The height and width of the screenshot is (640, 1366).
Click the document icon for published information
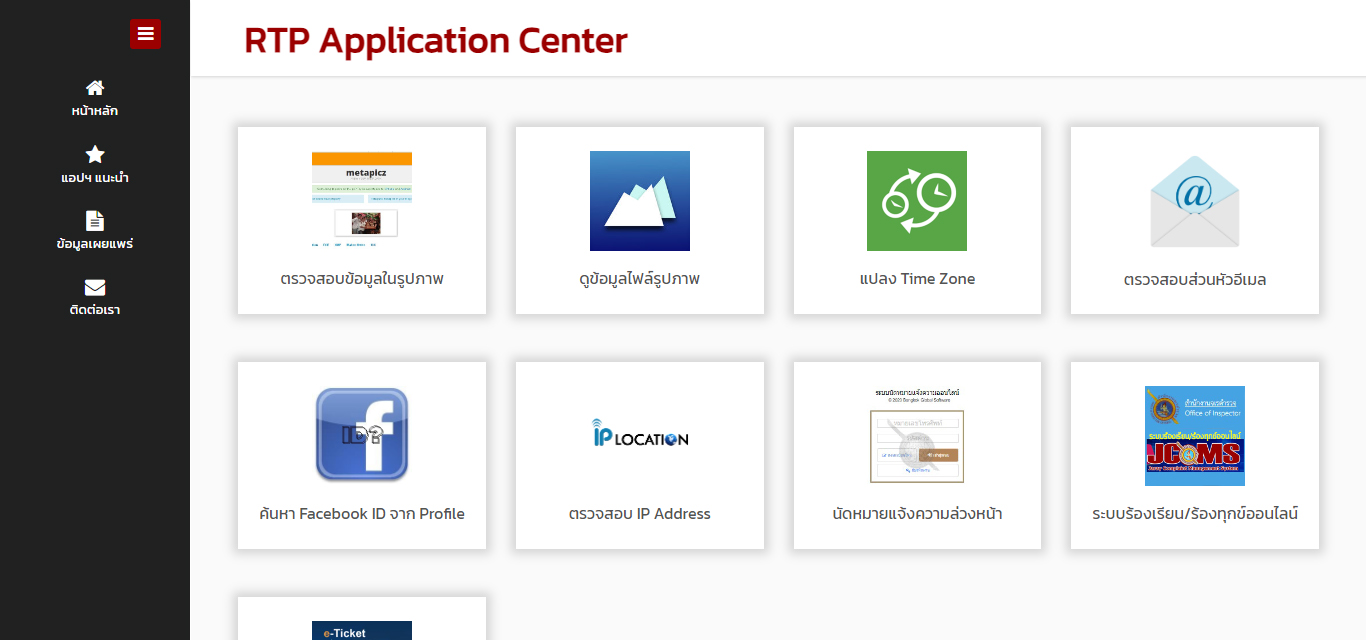coord(95,221)
